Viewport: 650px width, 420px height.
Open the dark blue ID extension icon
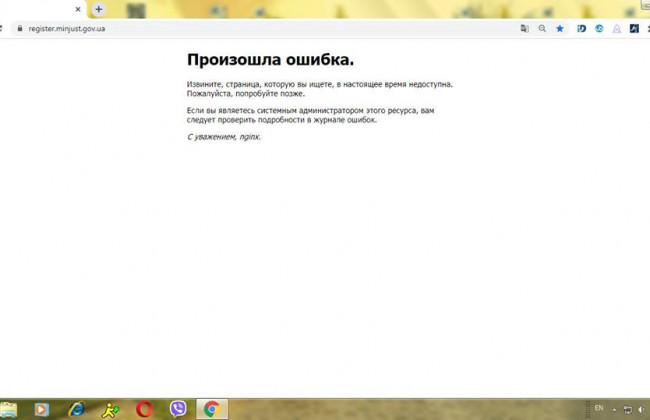click(582, 29)
